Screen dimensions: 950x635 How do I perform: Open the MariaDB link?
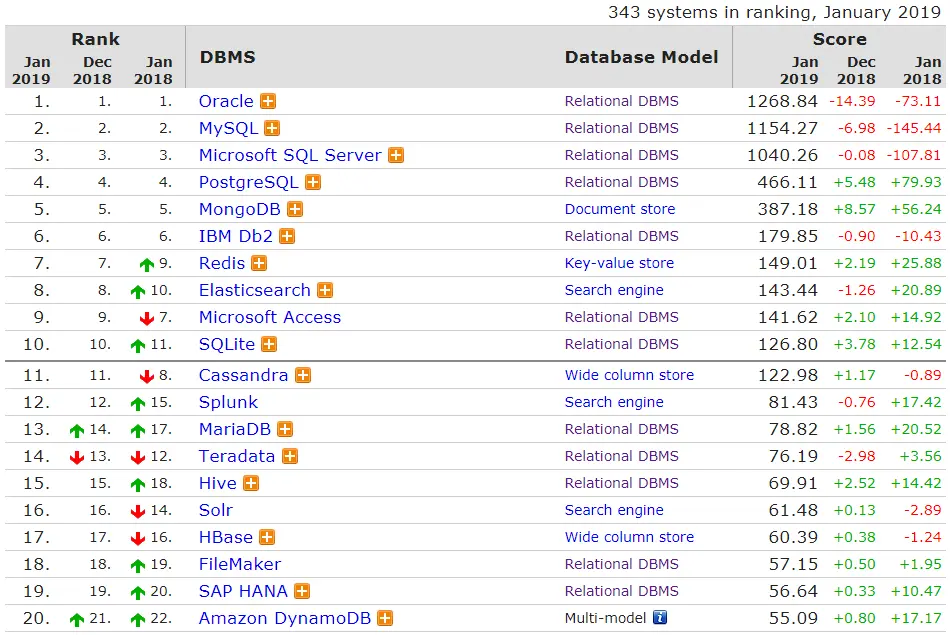coord(234,430)
